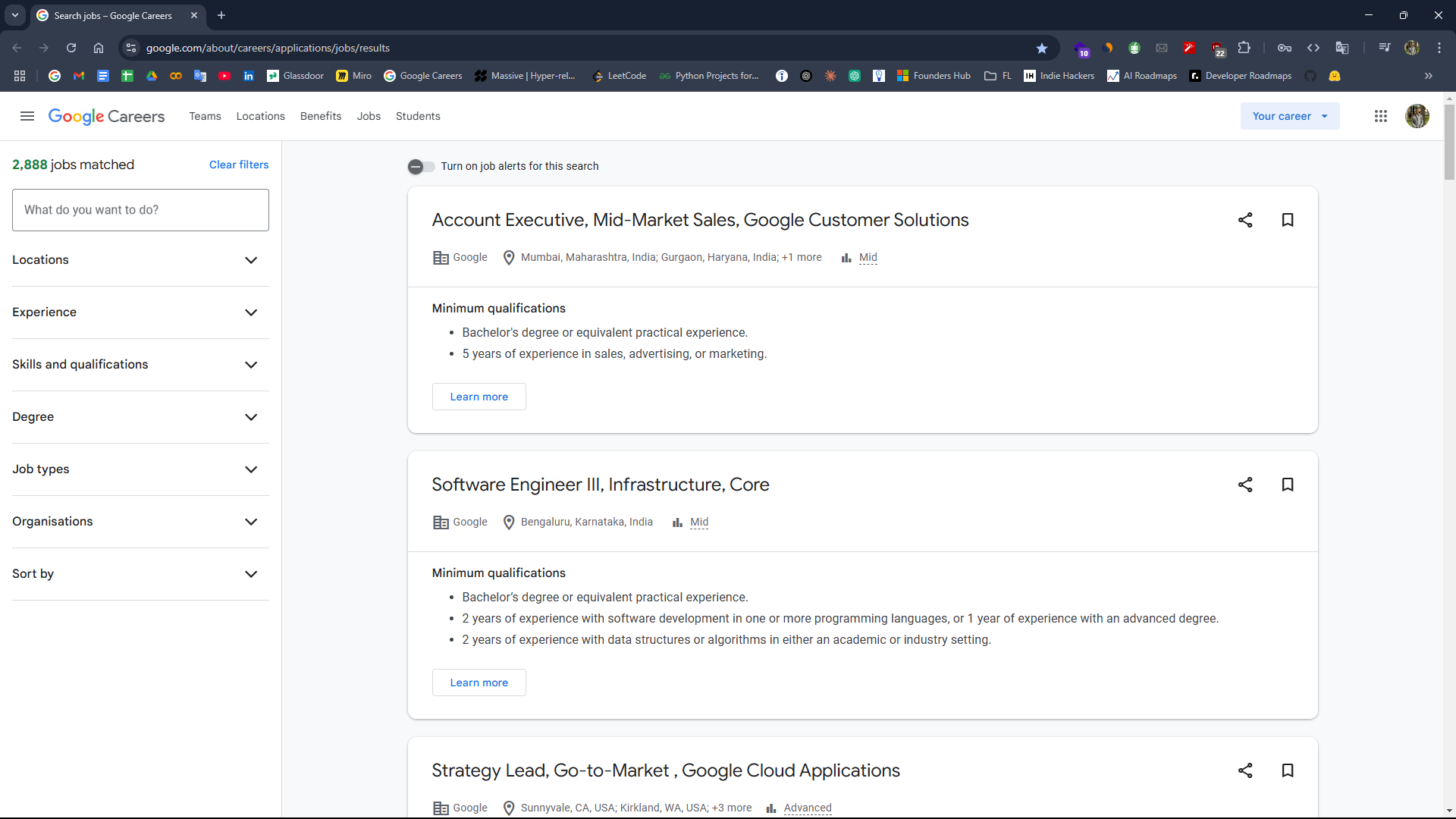Open the Chrome extensions puzzle icon
The image size is (1456, 819).
pos(1244,48)
